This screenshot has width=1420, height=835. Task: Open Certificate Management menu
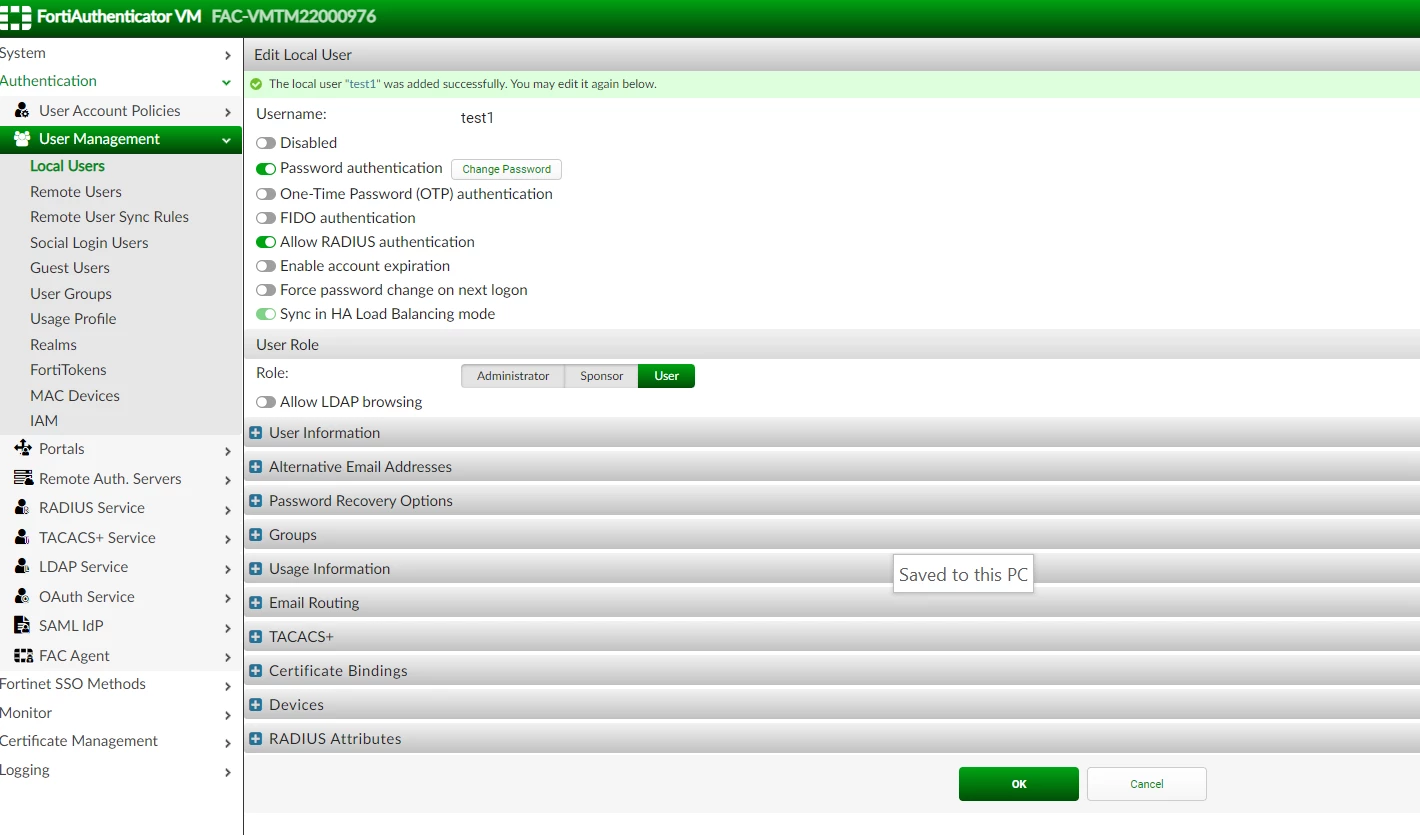point(120,741)
